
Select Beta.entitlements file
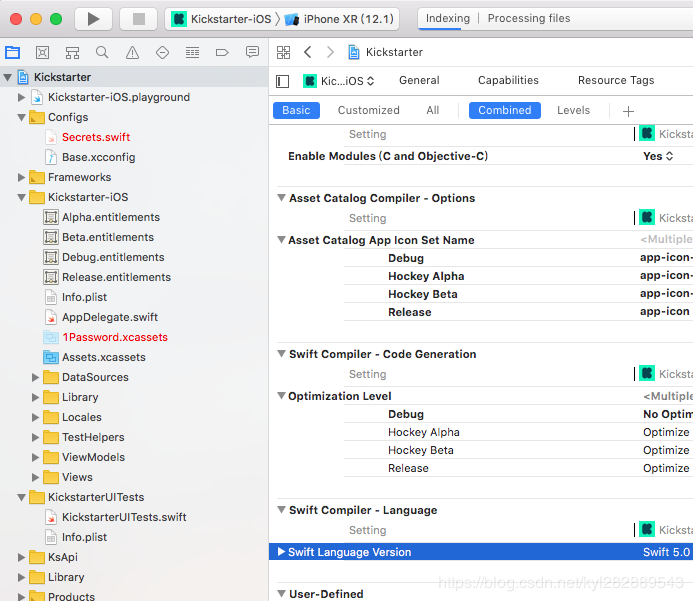[x=108, y=237]
